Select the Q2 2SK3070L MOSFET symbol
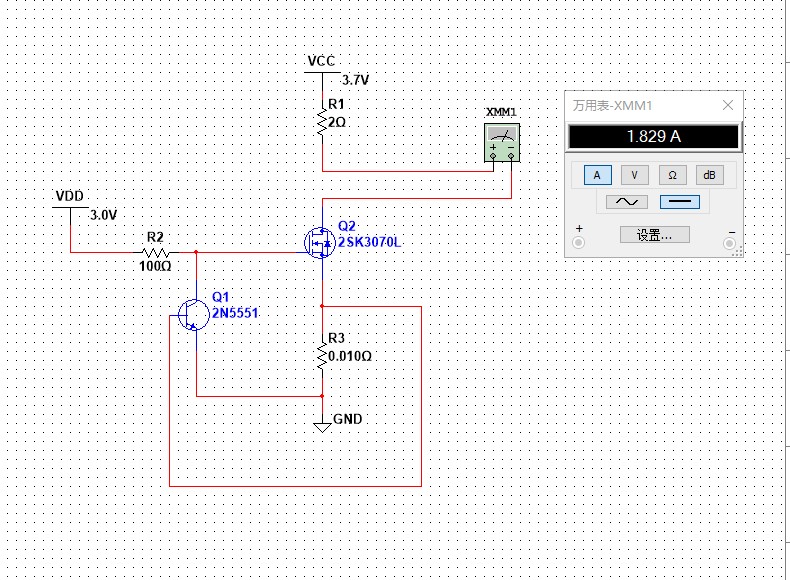This screenshot has width=790, height=580. [320, 243]
